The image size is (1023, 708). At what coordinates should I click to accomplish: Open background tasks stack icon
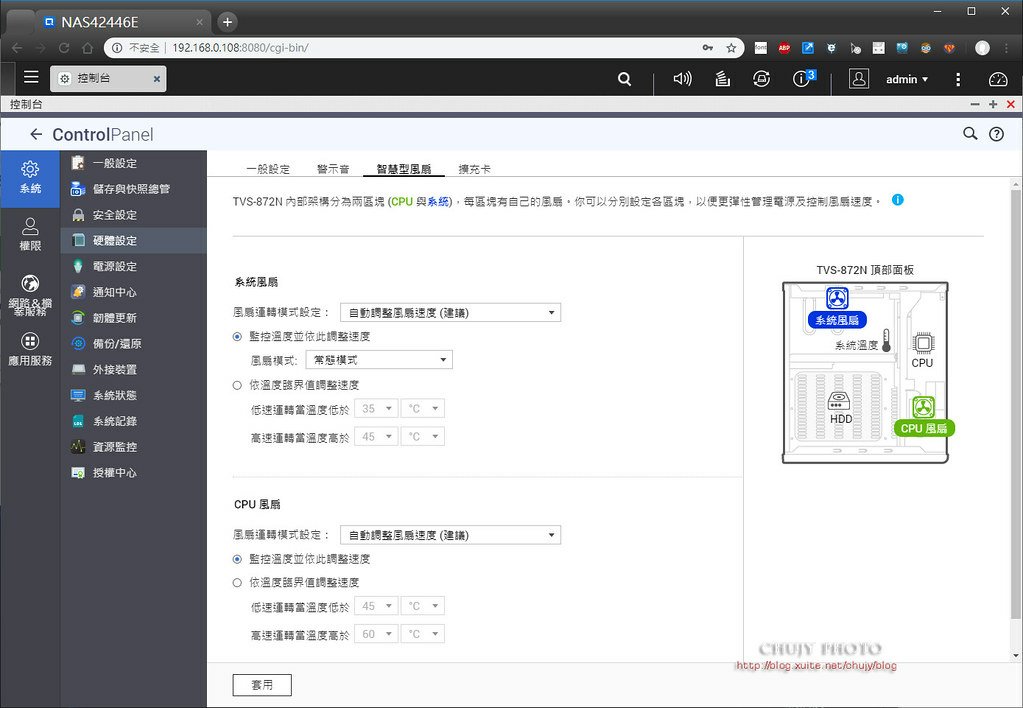pos(722,79)
